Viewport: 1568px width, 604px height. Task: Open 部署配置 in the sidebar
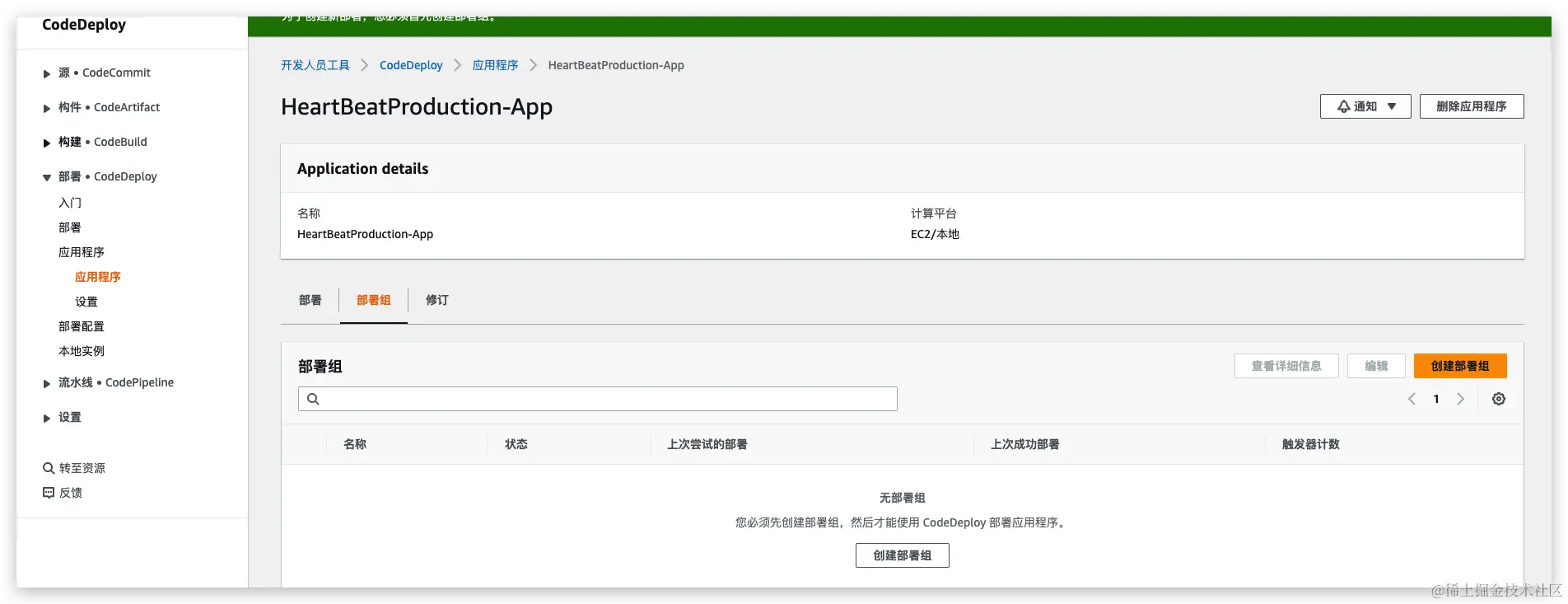coord(82,326)
